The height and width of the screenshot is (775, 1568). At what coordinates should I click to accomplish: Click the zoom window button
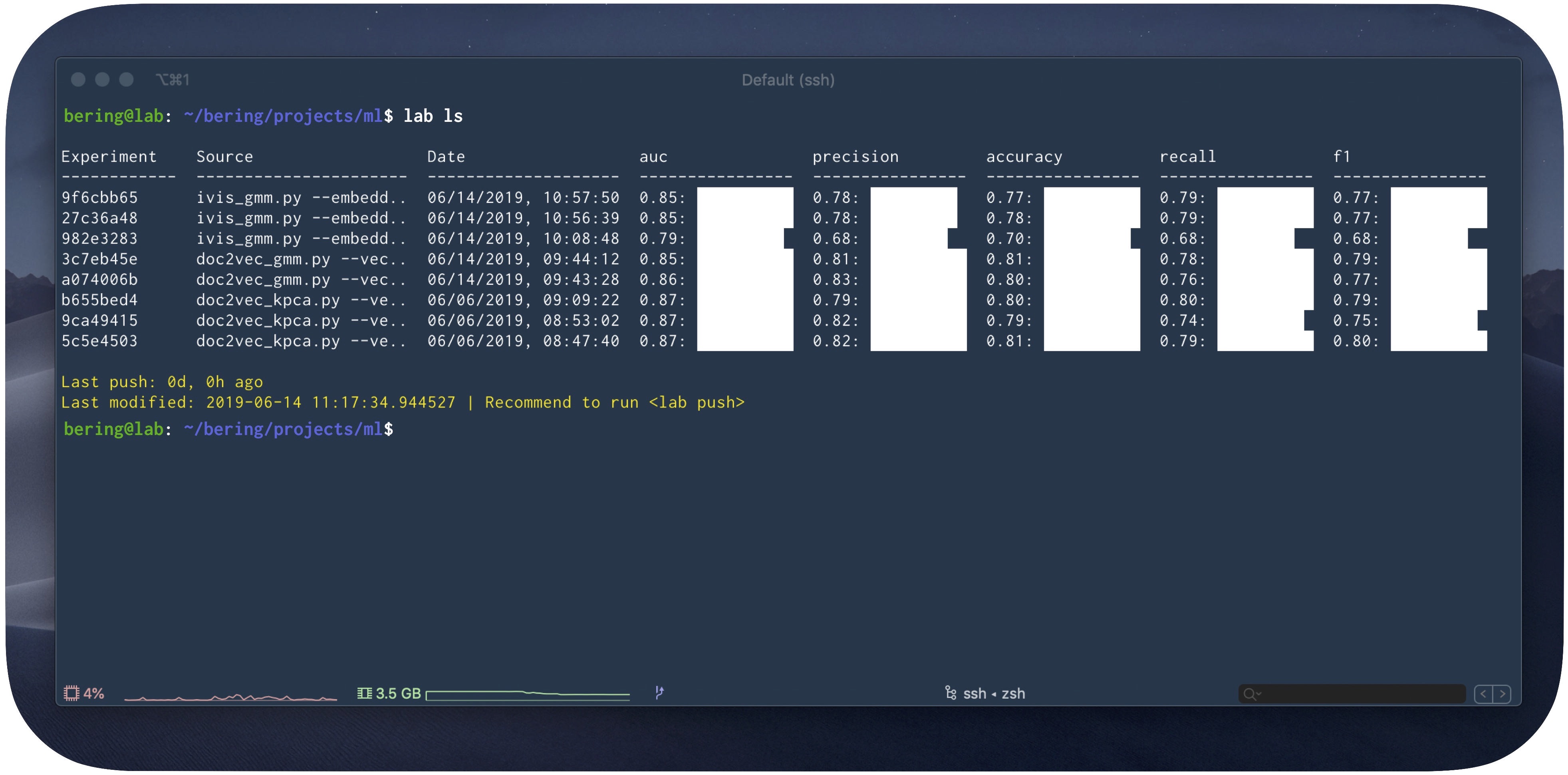point(126,79)
